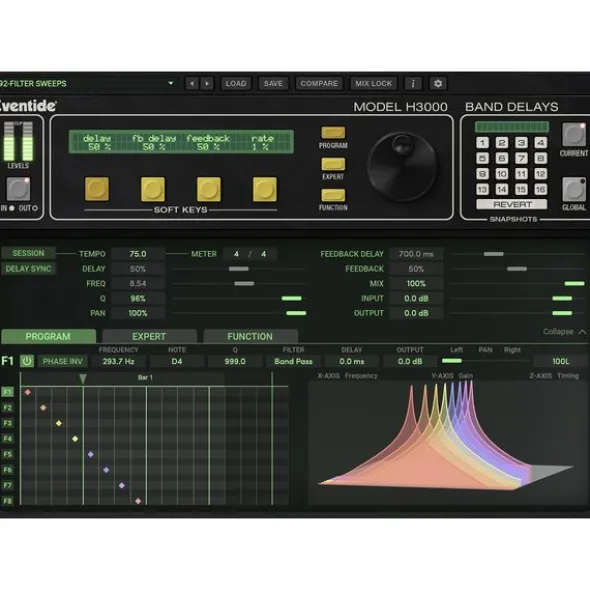The image size is (590, 591).
Task: Toggle the GLOBAL snapshot button
Action: pyautogui.click(x=573, y=189)
